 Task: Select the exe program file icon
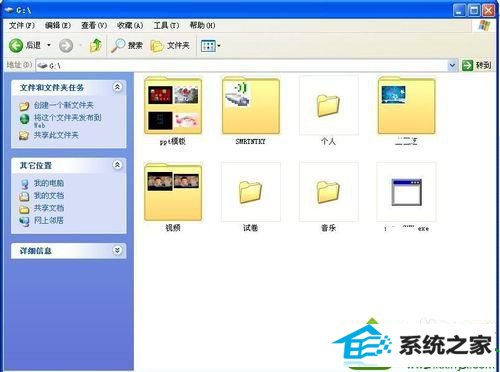tap(406, 192)
